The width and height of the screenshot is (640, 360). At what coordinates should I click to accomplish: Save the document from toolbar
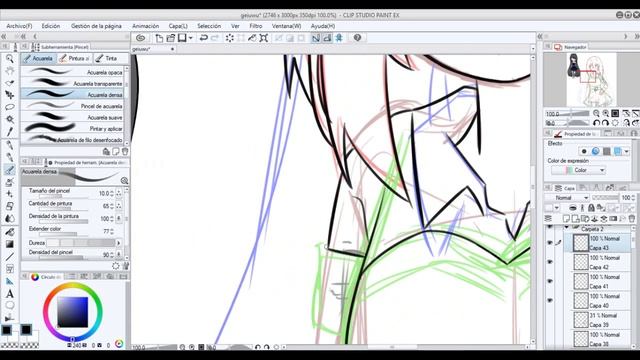182,38
